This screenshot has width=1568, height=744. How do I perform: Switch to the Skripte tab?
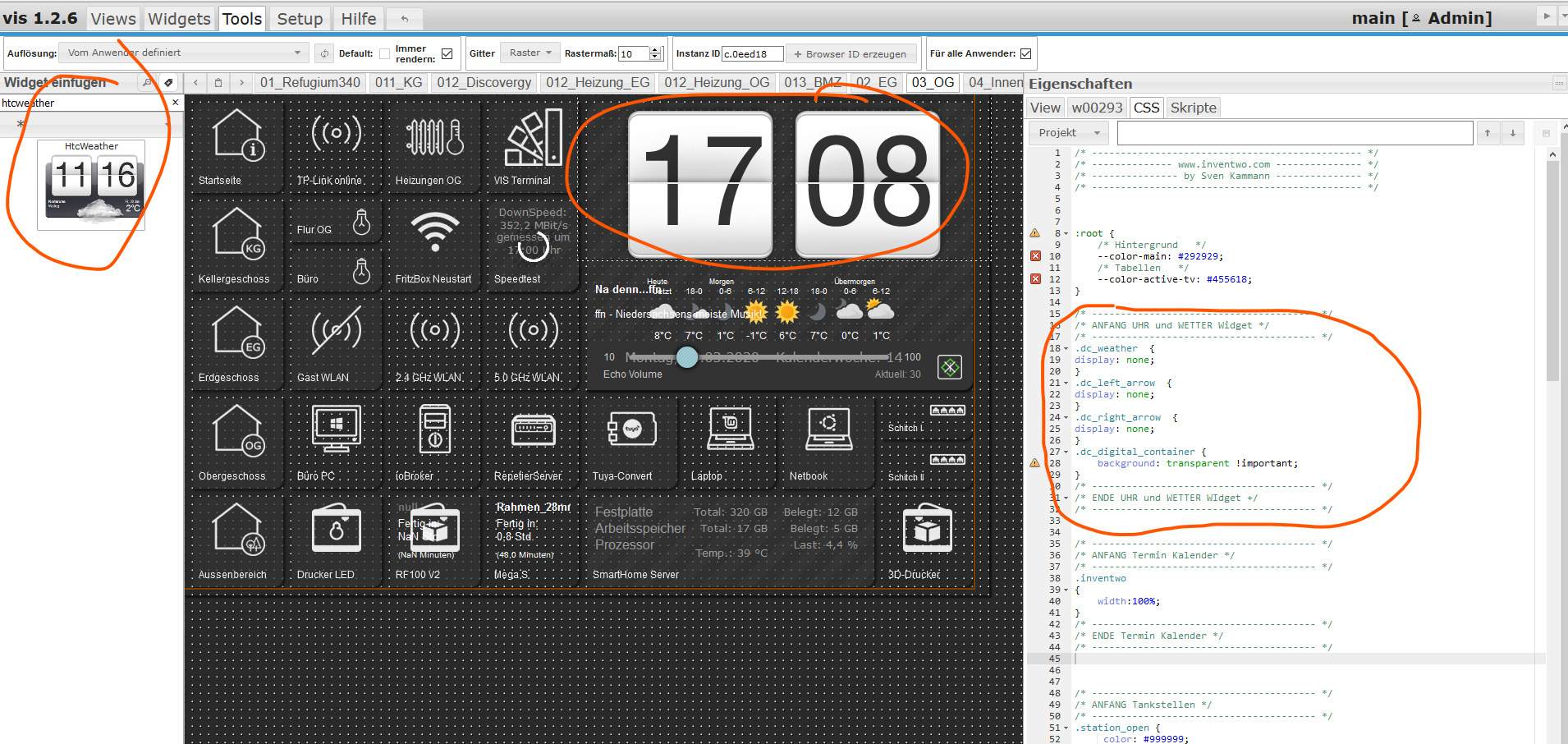pyautogui.click(x=1193, y=108)
